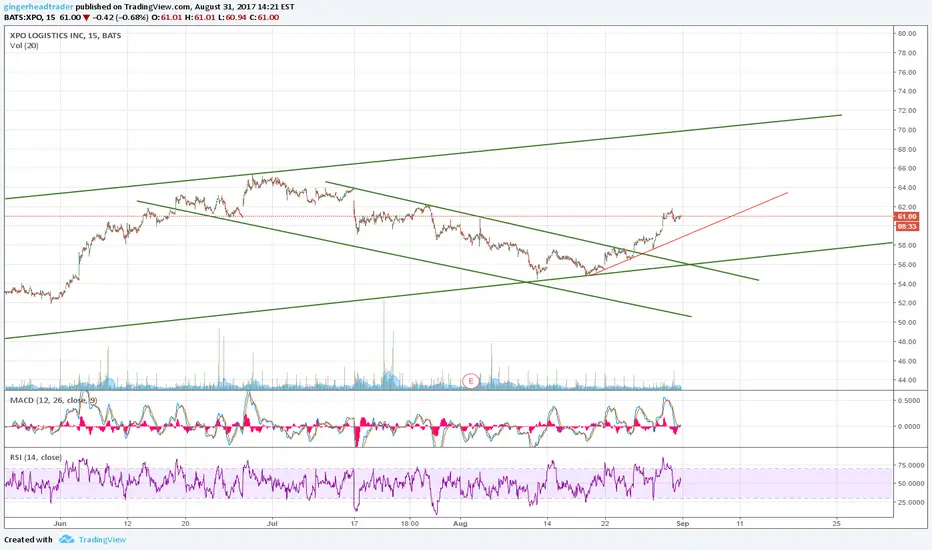Viewport: 932px width, 550px height.
Task: Open the TradingView link at the bottom
Action: [102, 540]
